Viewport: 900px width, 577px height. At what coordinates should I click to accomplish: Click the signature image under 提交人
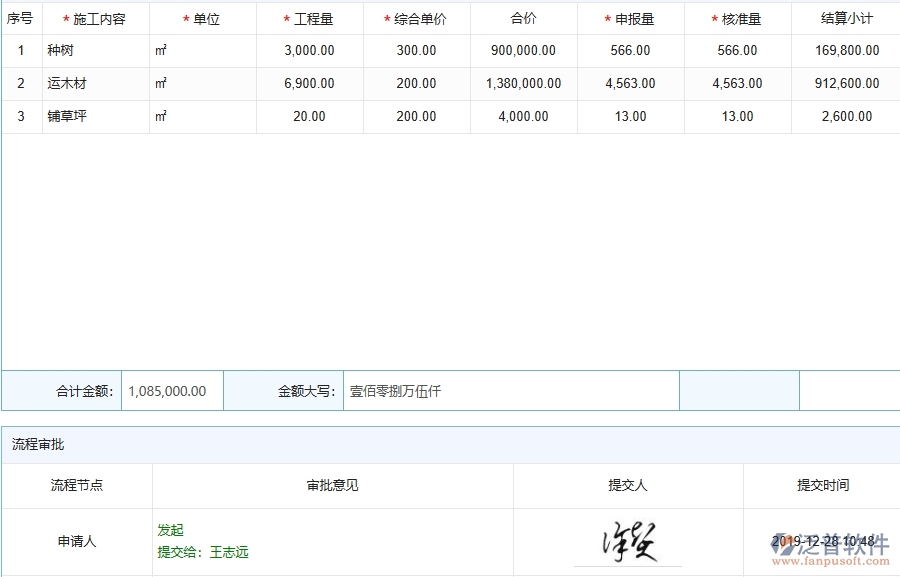pyautogui.click(x=631, y=540)
